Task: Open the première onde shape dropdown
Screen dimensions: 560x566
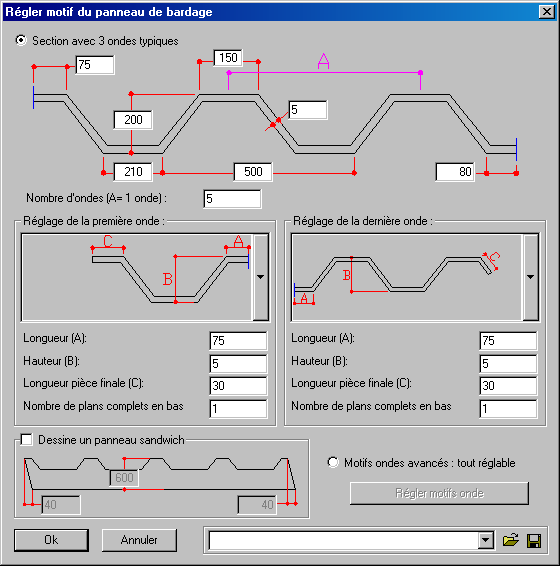Action: pyautogui.click(x=260, y=277)
